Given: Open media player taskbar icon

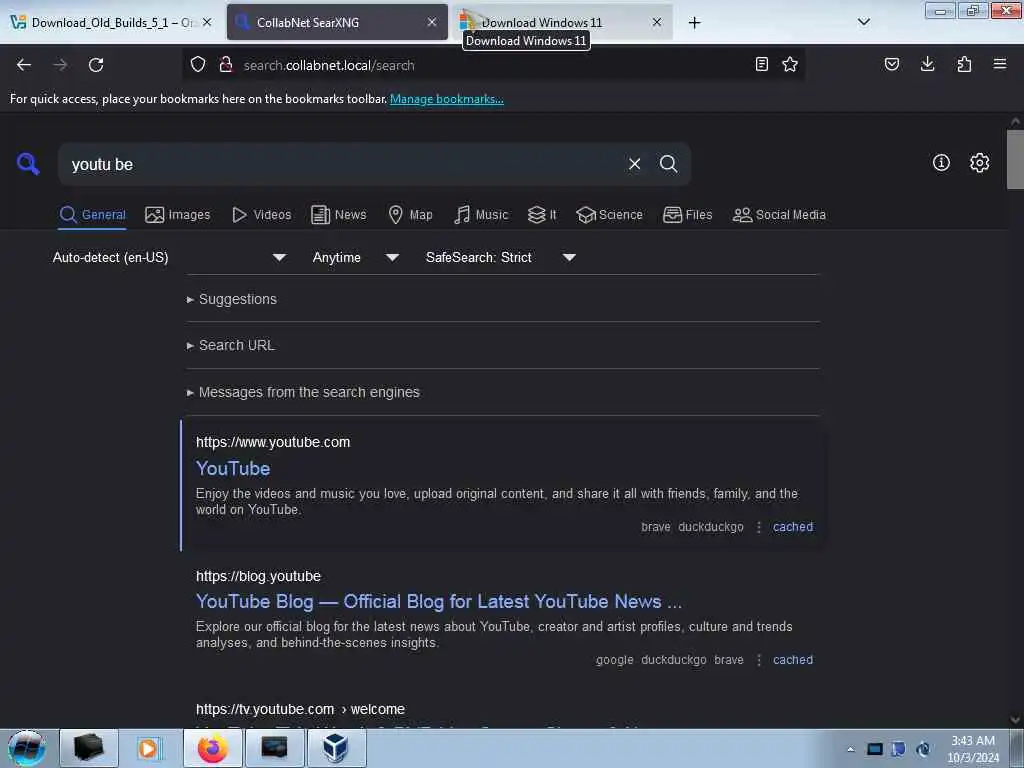Looking at the screenshot, I should pos(148,748).
